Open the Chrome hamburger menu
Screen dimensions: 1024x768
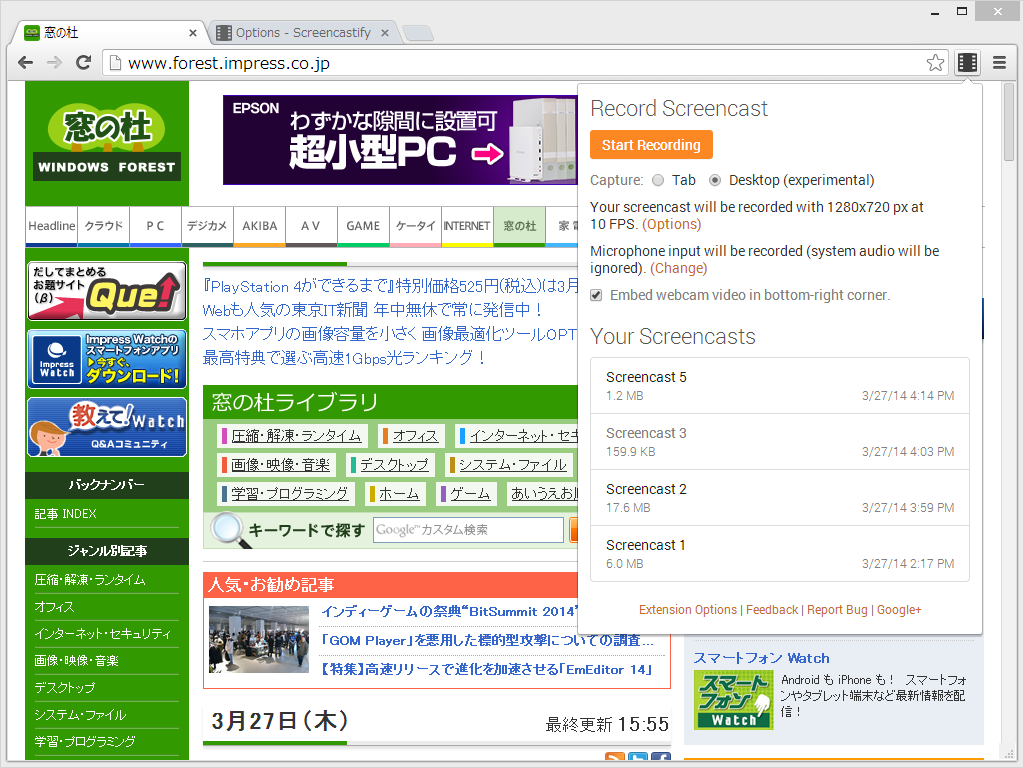click(x=998, y=62)
